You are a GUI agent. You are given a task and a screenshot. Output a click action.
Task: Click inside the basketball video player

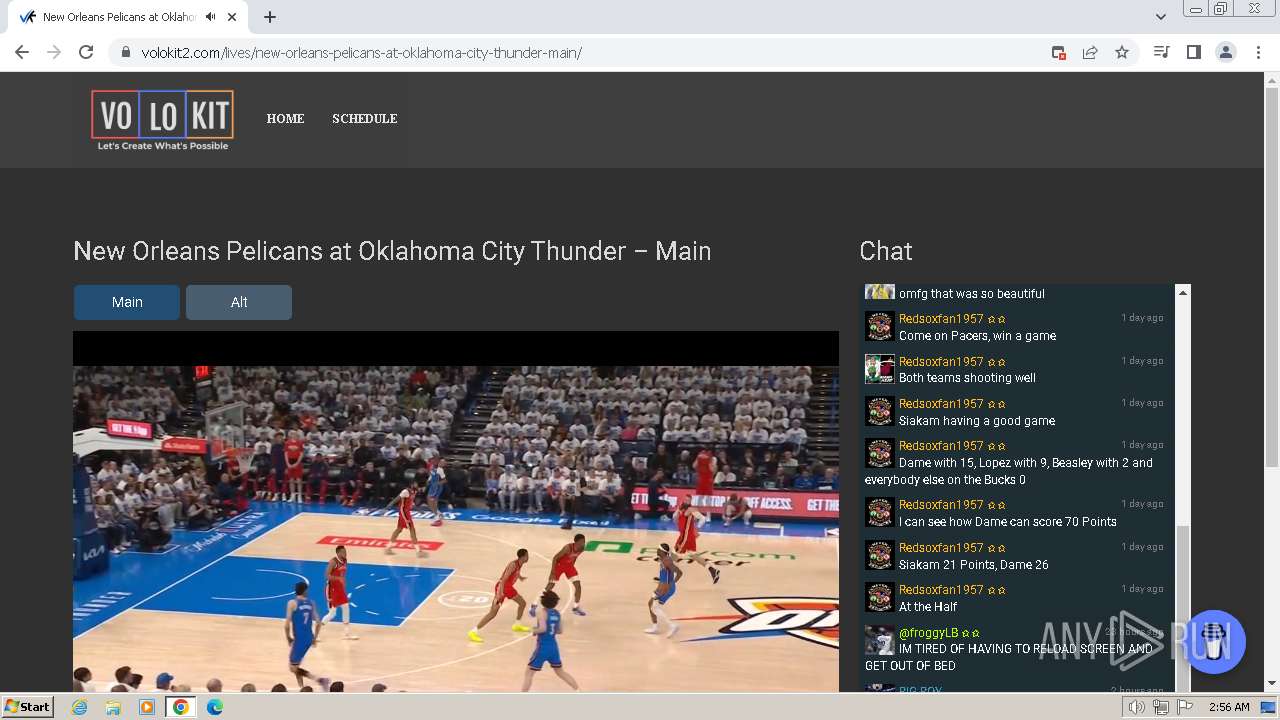(x=456, y=512)
